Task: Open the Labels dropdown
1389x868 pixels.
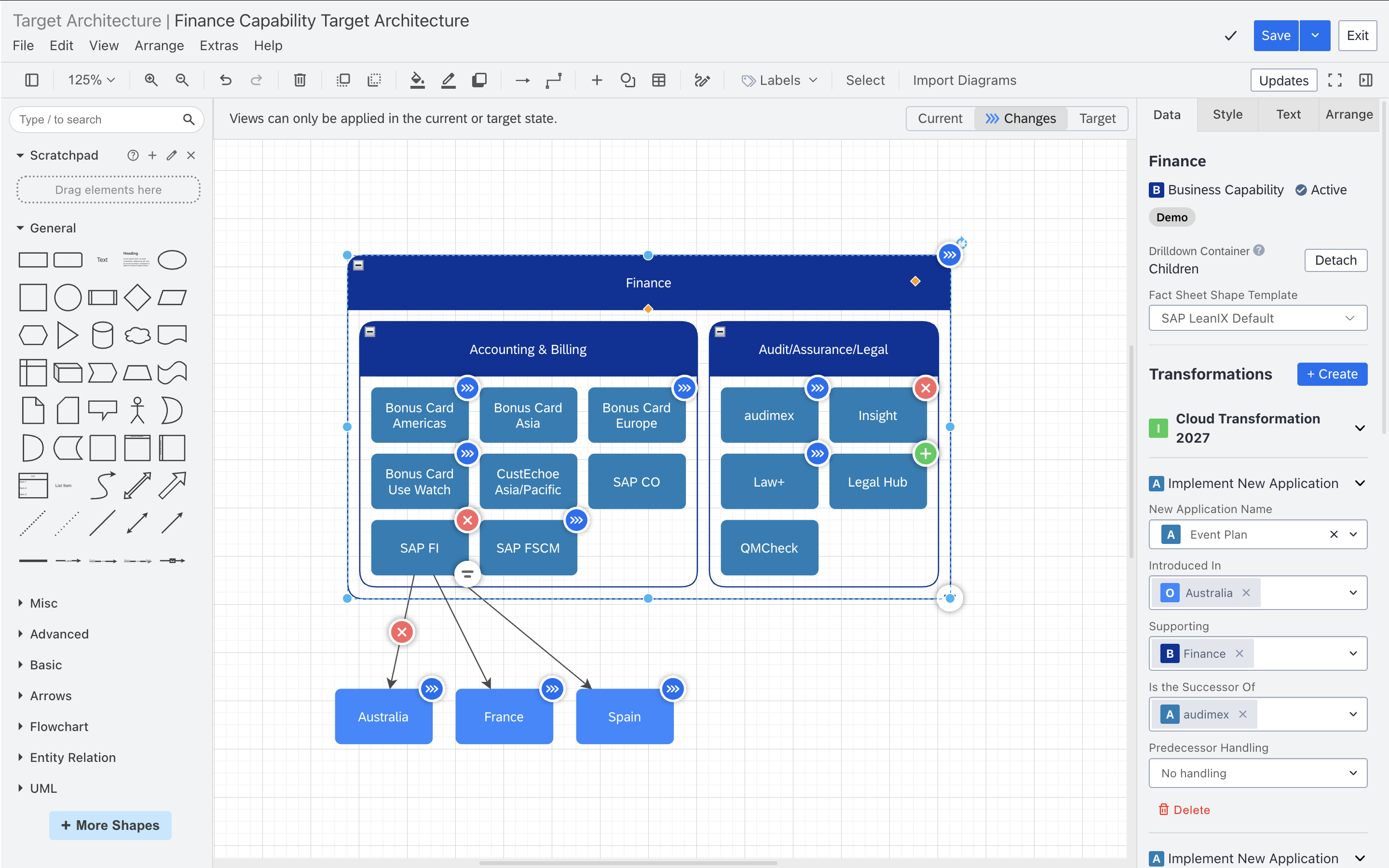Action: point(779,81)
